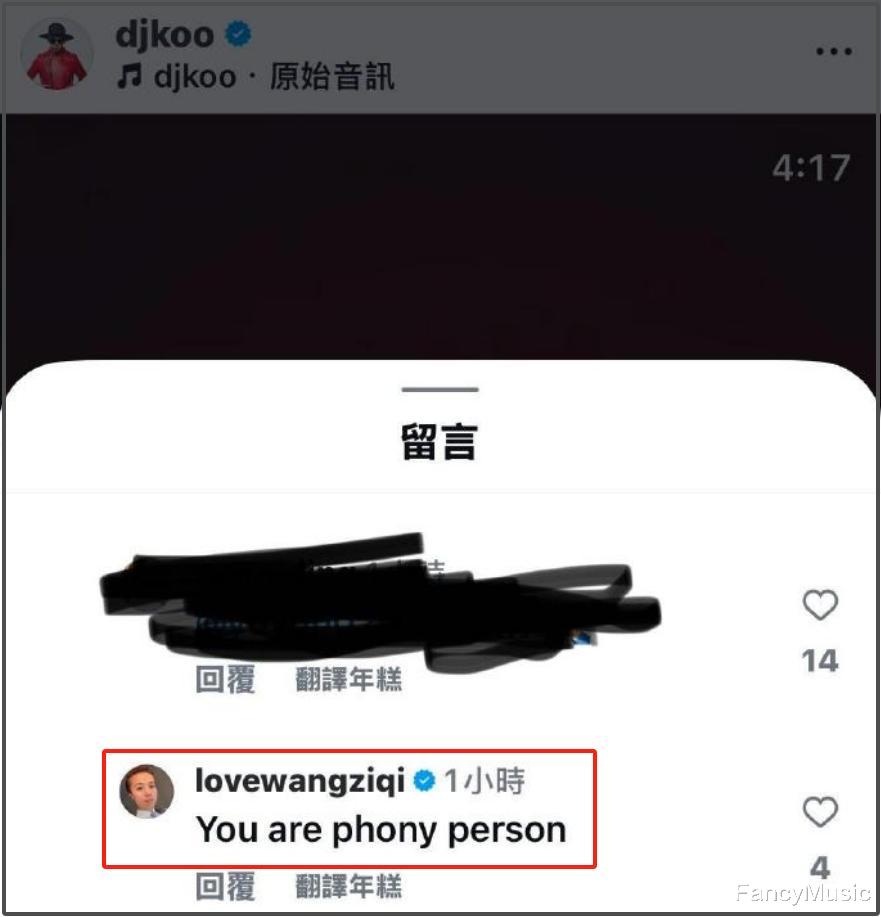
Task: Select the "You are phony person" comment text
Action: [x=381, y=830]
